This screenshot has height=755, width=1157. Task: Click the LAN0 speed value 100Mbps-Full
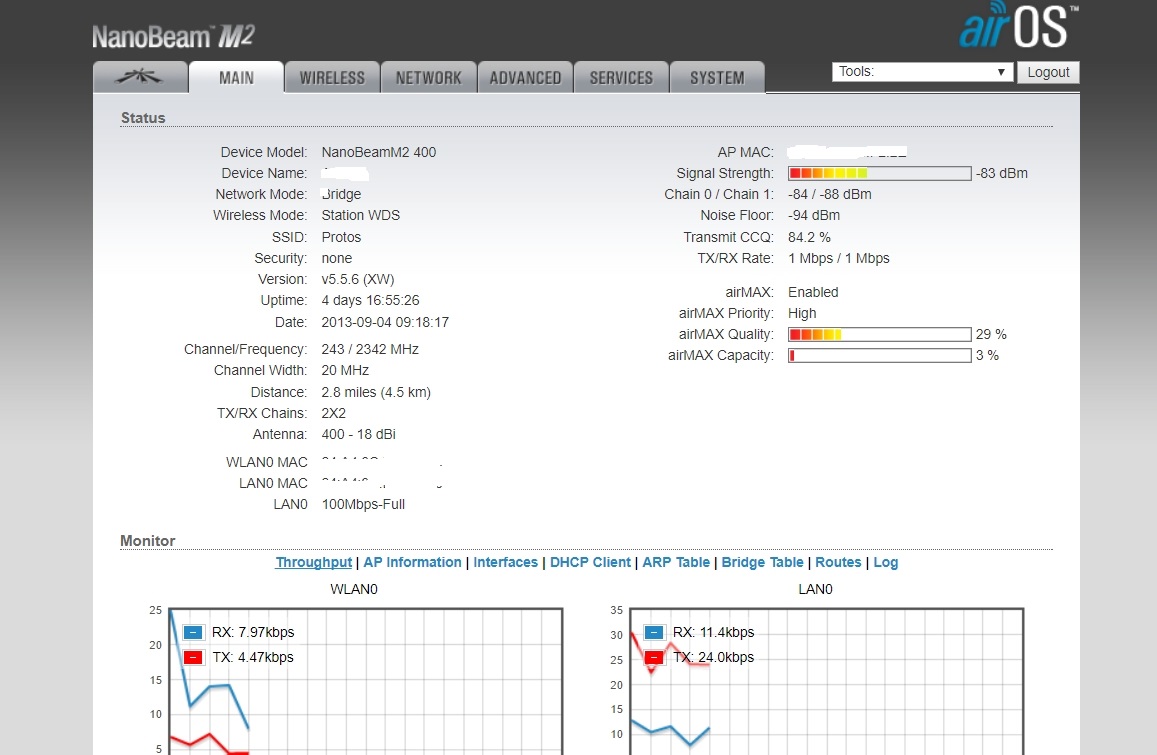[363, 504]
